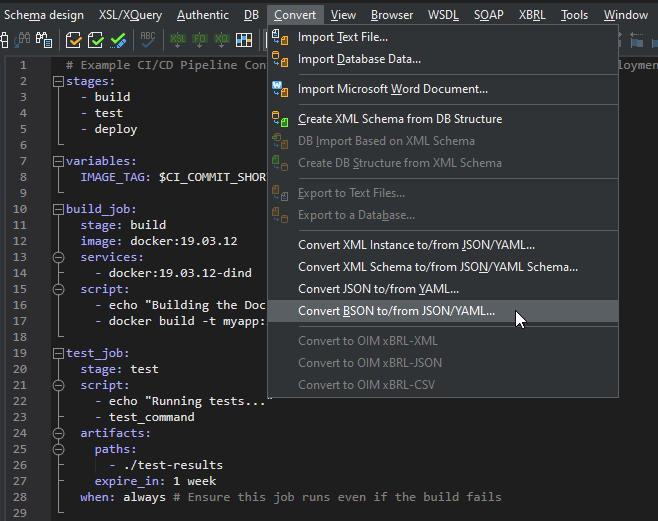
Task: Collapse the stages node in editor
Action: click(58, 82)
